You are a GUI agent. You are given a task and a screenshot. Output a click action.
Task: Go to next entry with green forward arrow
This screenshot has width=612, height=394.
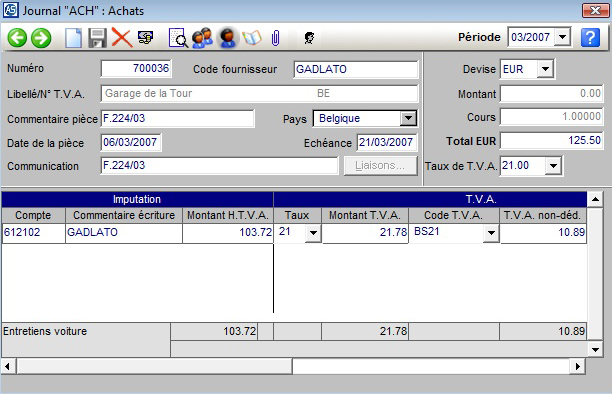point(41,38)
